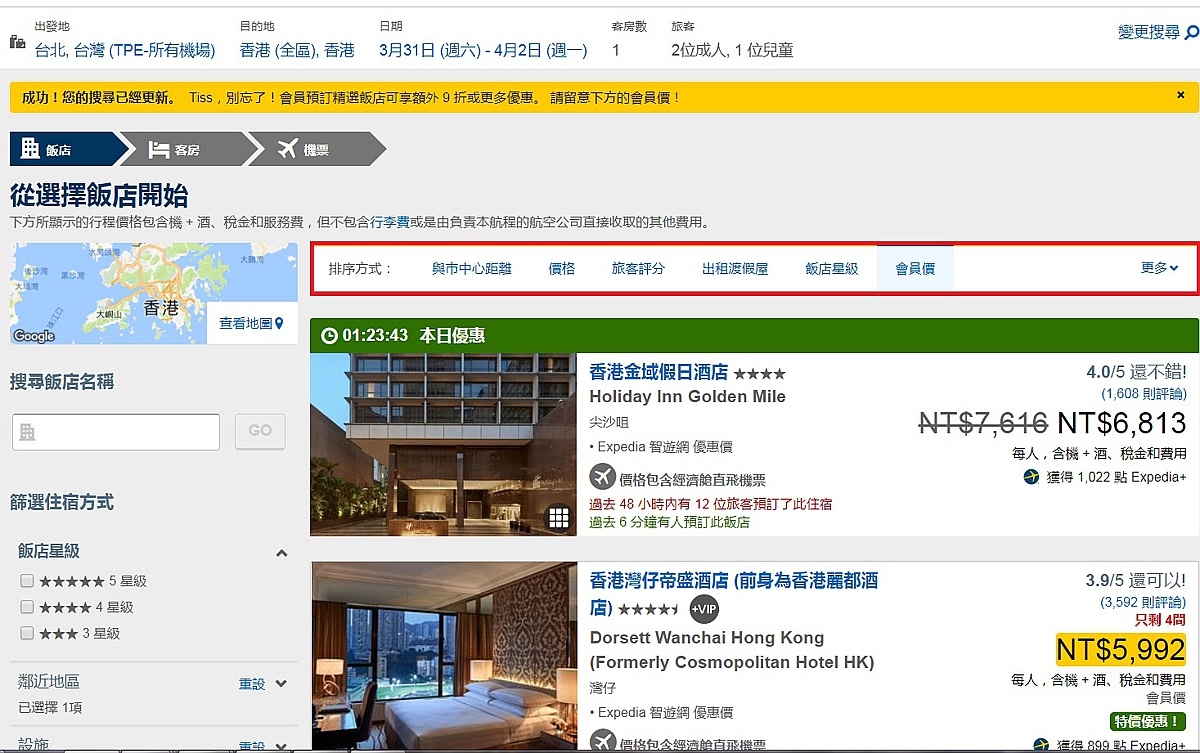Viewport: 1200px width, 753px height.
Task: Open the 香港金域假日酒店 hotel link
Action: tap(658, 372)
